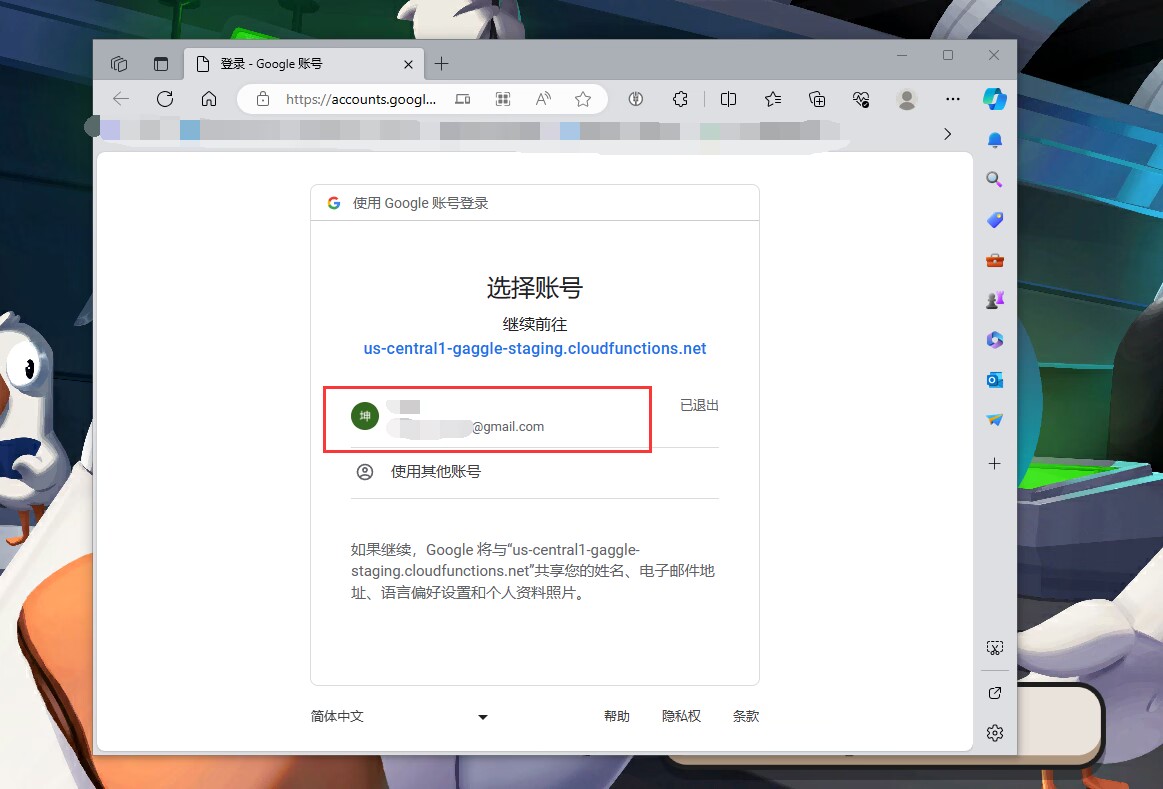Add this page to favorites

pyautogui.click(x=583, y=99)
